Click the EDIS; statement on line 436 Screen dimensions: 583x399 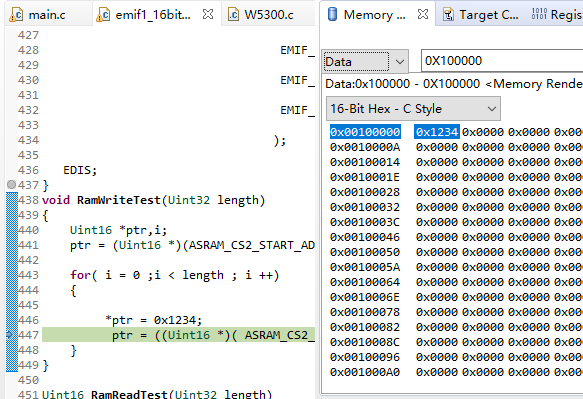click(x=80, y=170)
